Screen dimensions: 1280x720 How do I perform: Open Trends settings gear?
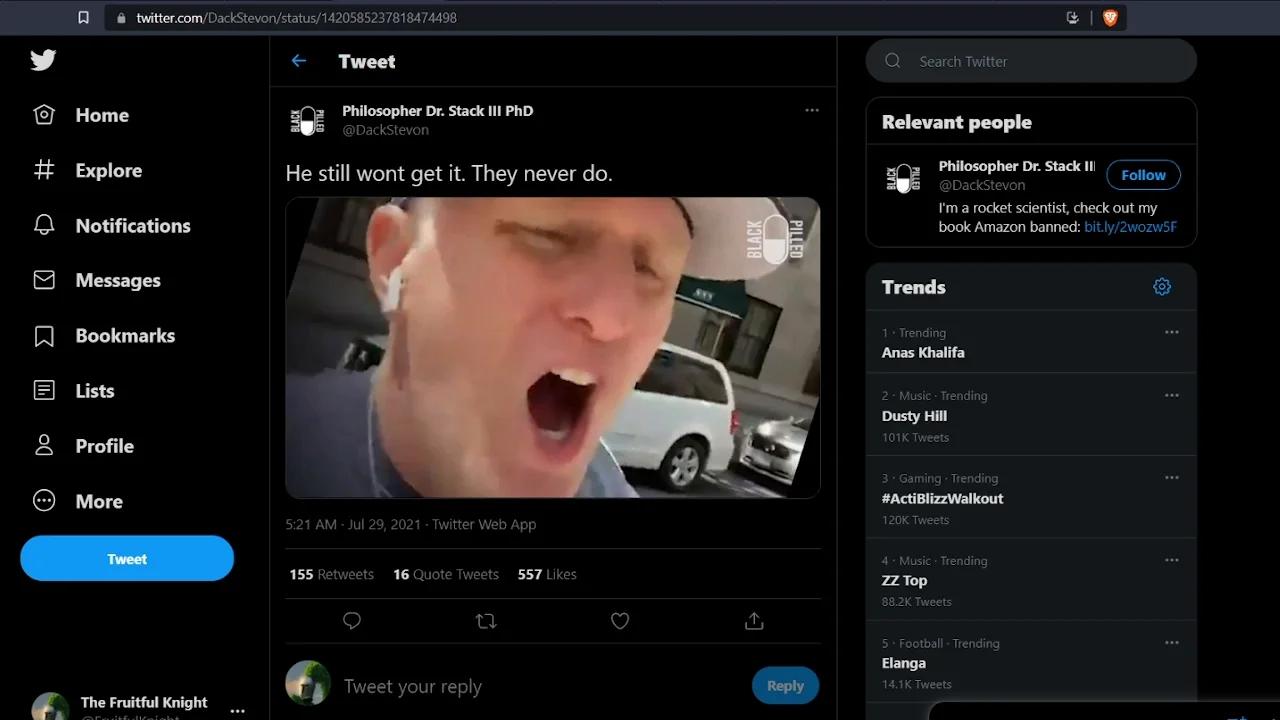[1162, 287]
